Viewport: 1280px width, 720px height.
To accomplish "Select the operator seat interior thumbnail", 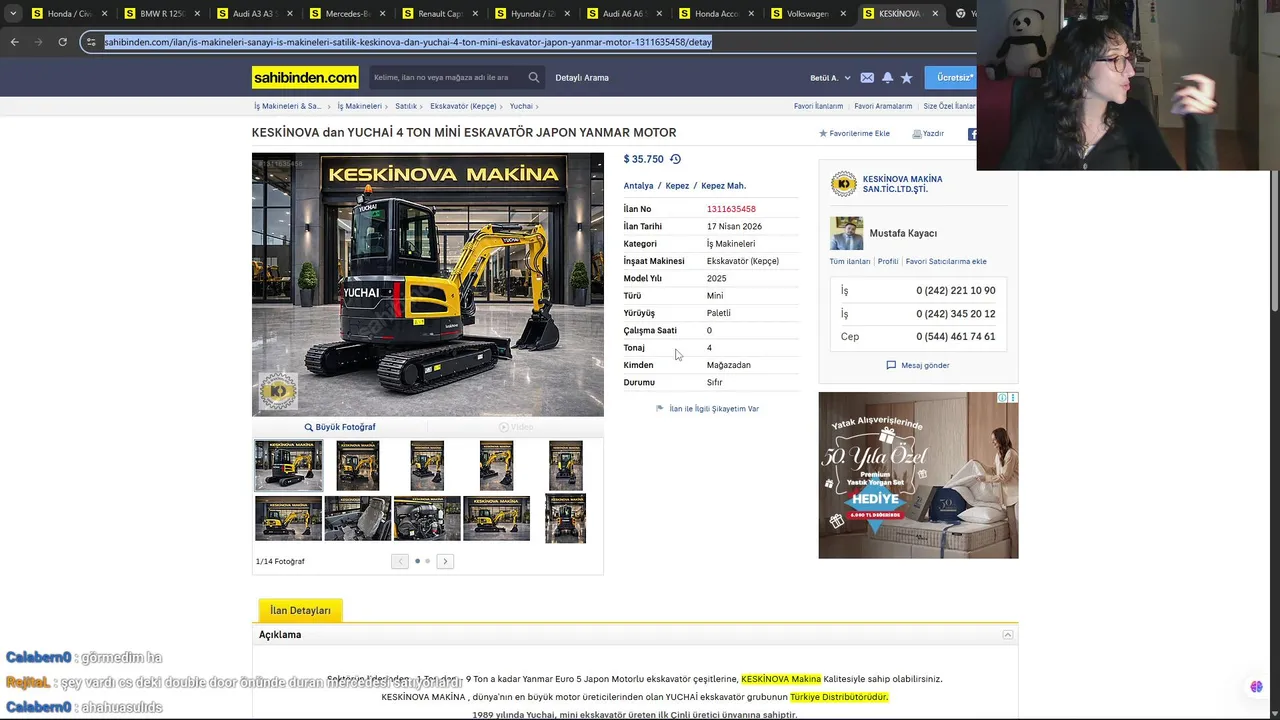I will coord(358,519).
